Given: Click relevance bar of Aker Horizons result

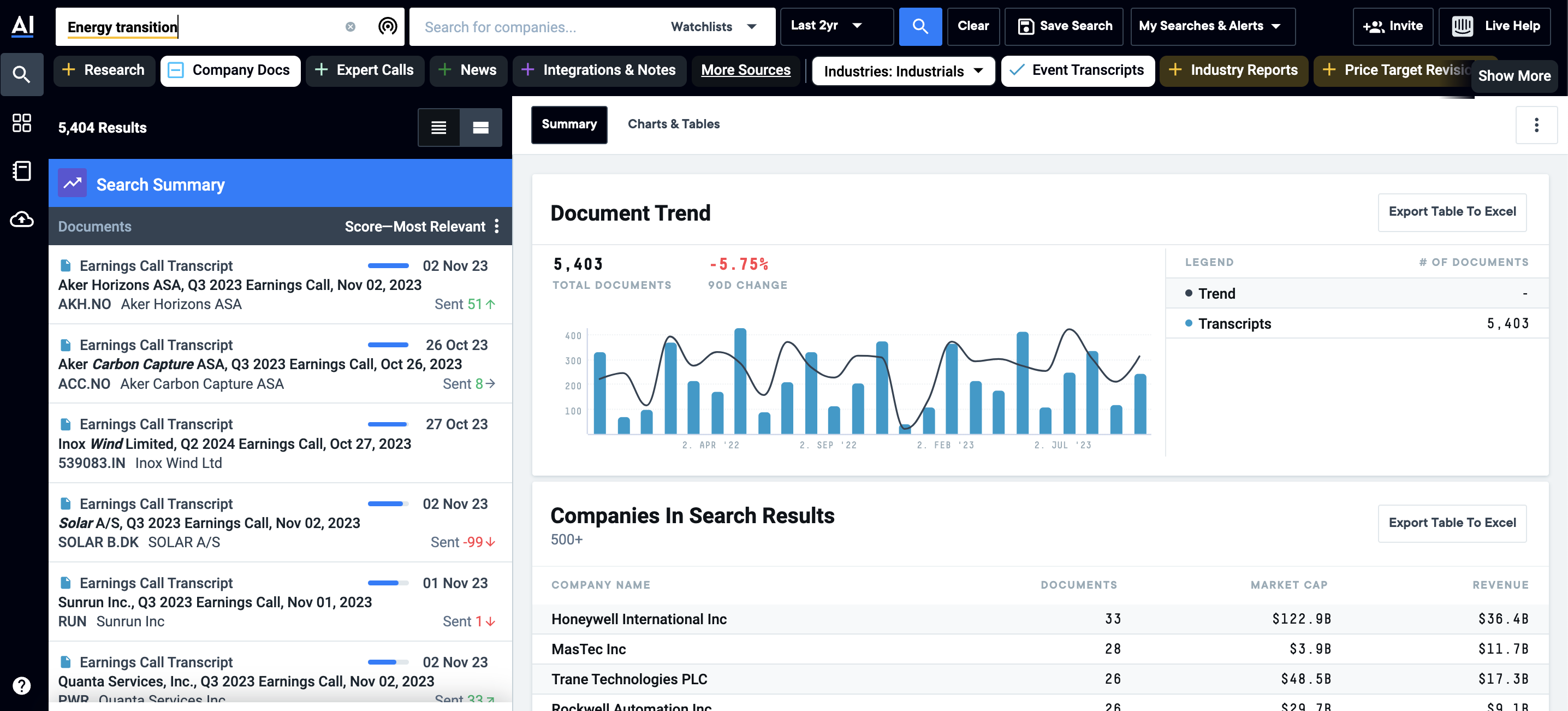Looking at the screenshot, I should pos(388,265).
